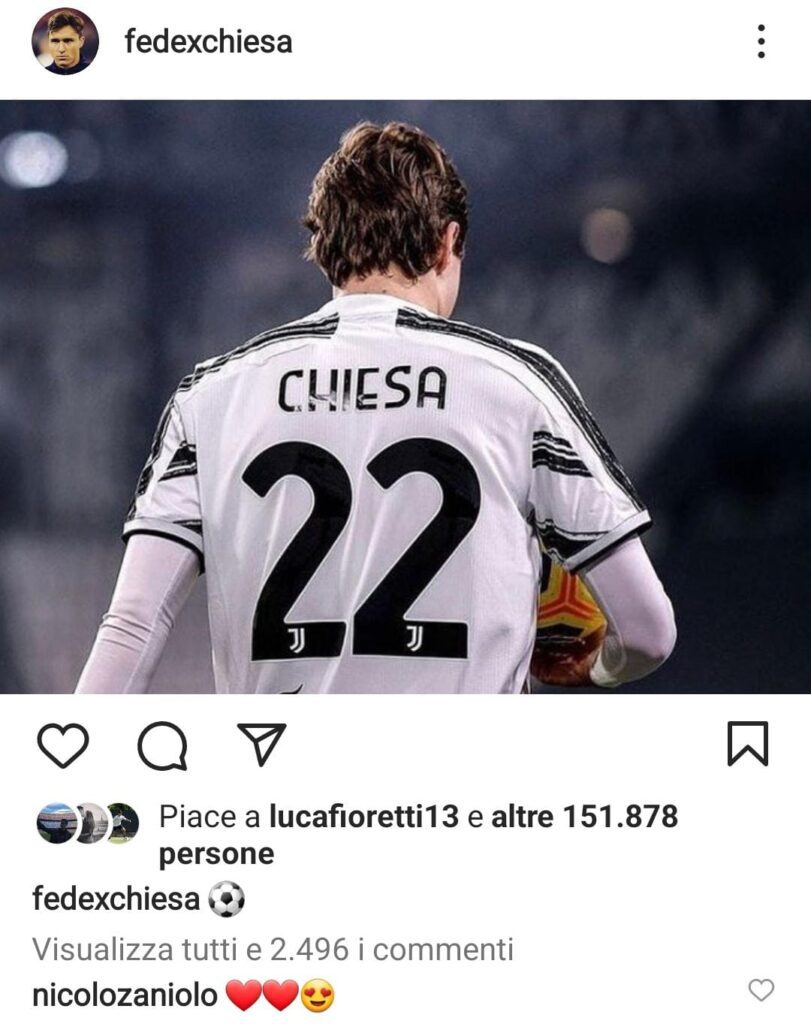Open comments via the speech bubble icon
This screenshot has width=811, height=1024.
click(x=163, y=745)
